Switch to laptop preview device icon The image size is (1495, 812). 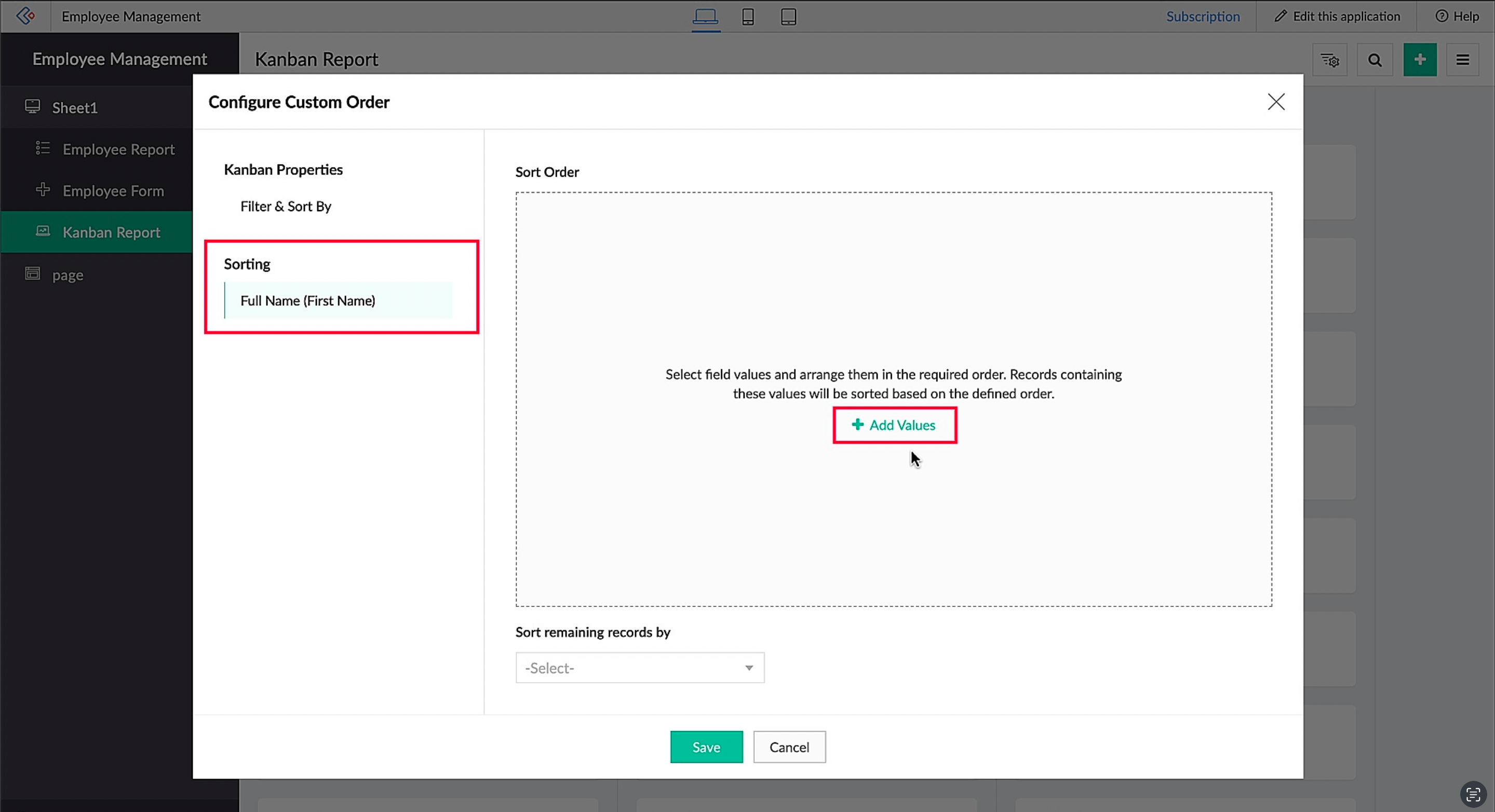(705, 16)
